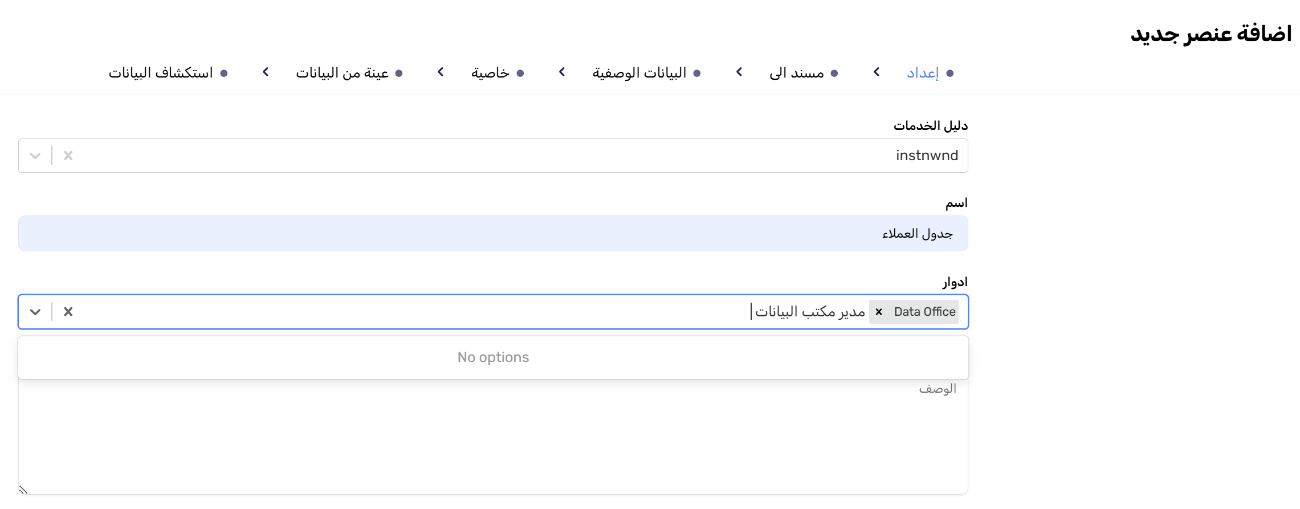Clear the دليل الخدمات selection with X
This screenshot has width=1300, height=509.
[68, 156]
